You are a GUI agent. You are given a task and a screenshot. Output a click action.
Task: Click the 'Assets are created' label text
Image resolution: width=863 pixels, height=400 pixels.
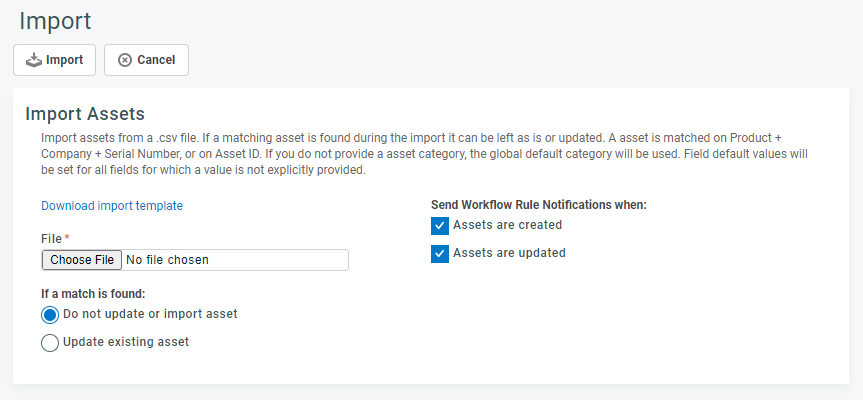(x=507, y=225)
